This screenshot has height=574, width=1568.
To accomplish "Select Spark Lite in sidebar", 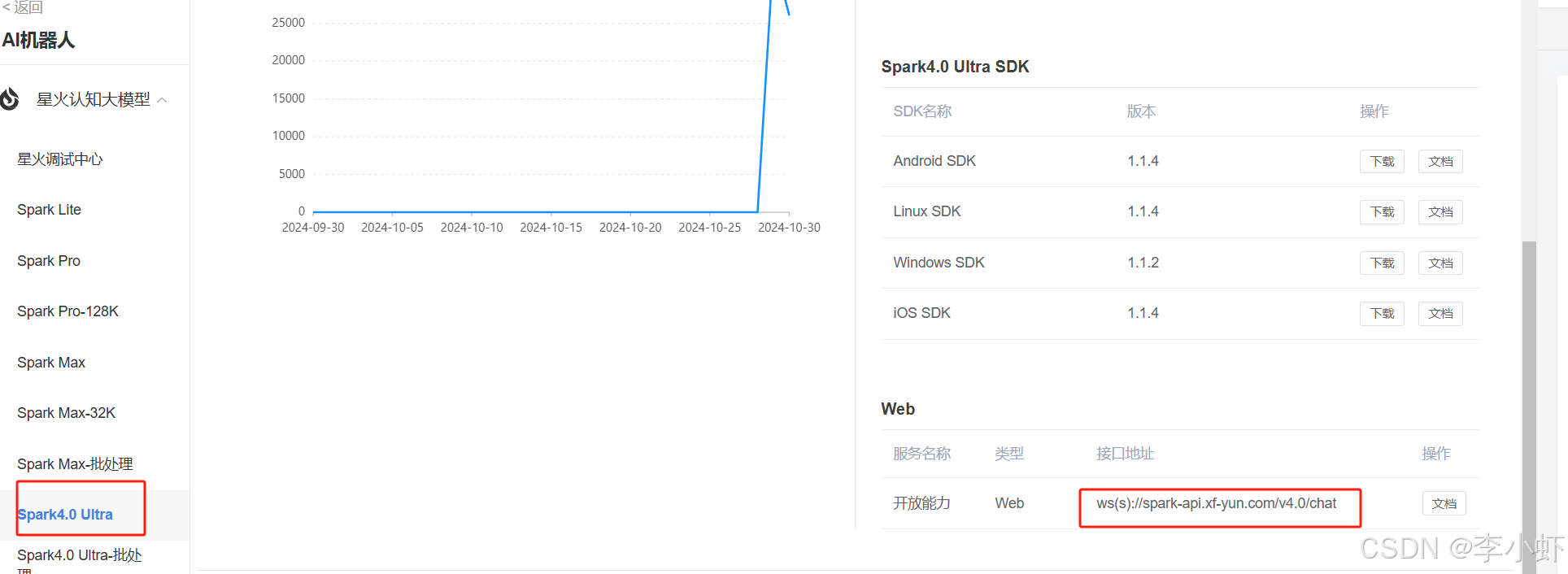I will 50,210.
